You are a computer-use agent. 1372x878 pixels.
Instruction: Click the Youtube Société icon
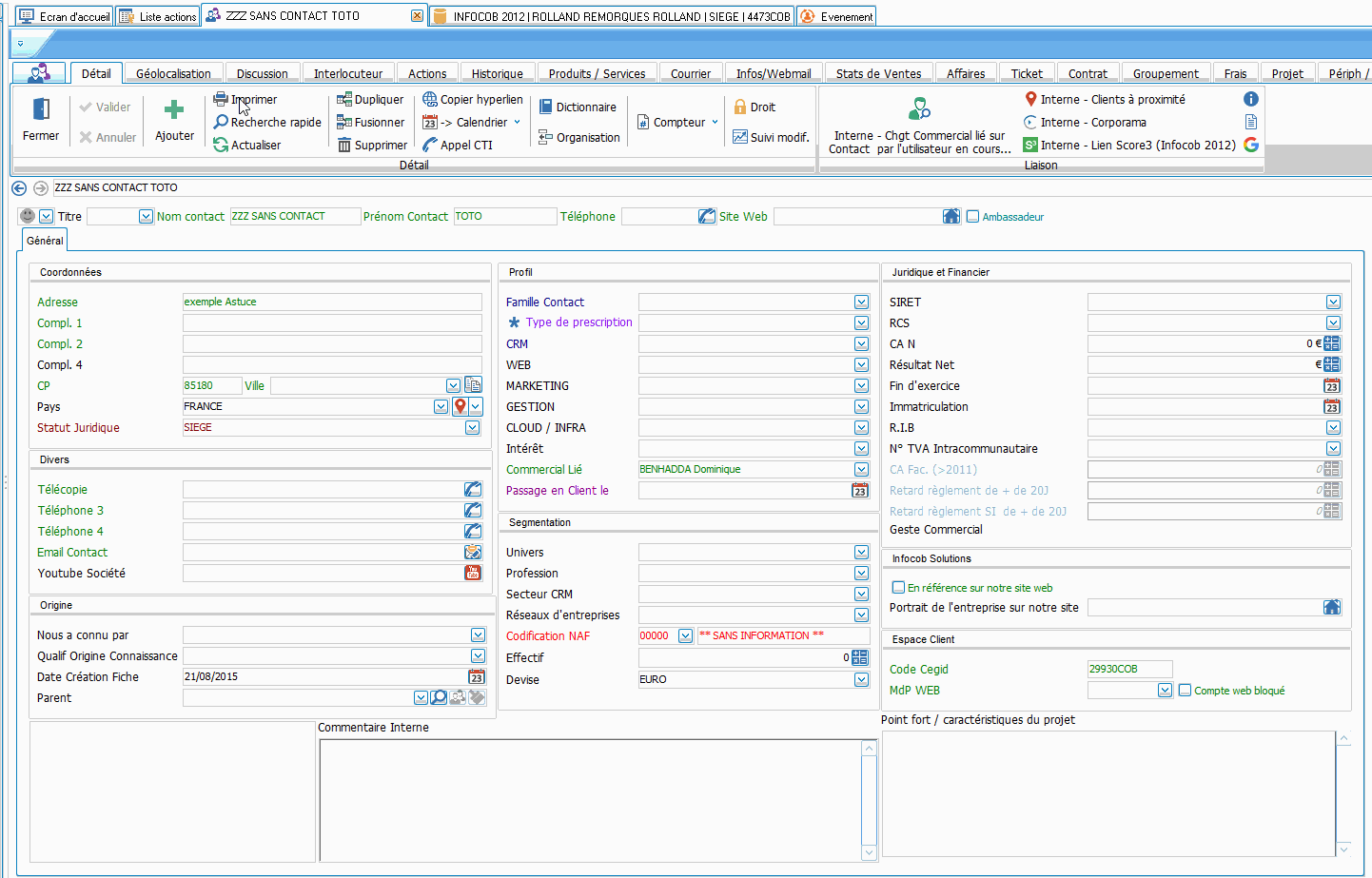pyautogui.click(x=473, y=573)
